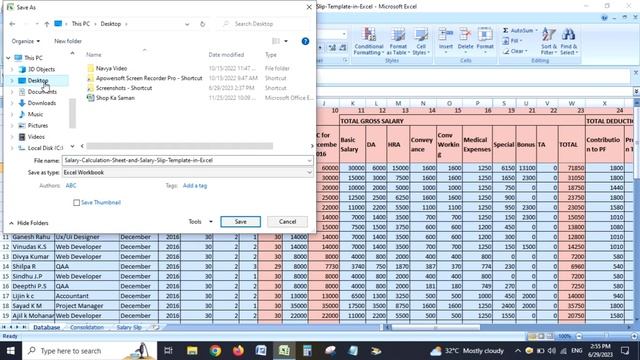640x360 pixels.
Task: Select the Navya Video folder
Action: point(111,69)
